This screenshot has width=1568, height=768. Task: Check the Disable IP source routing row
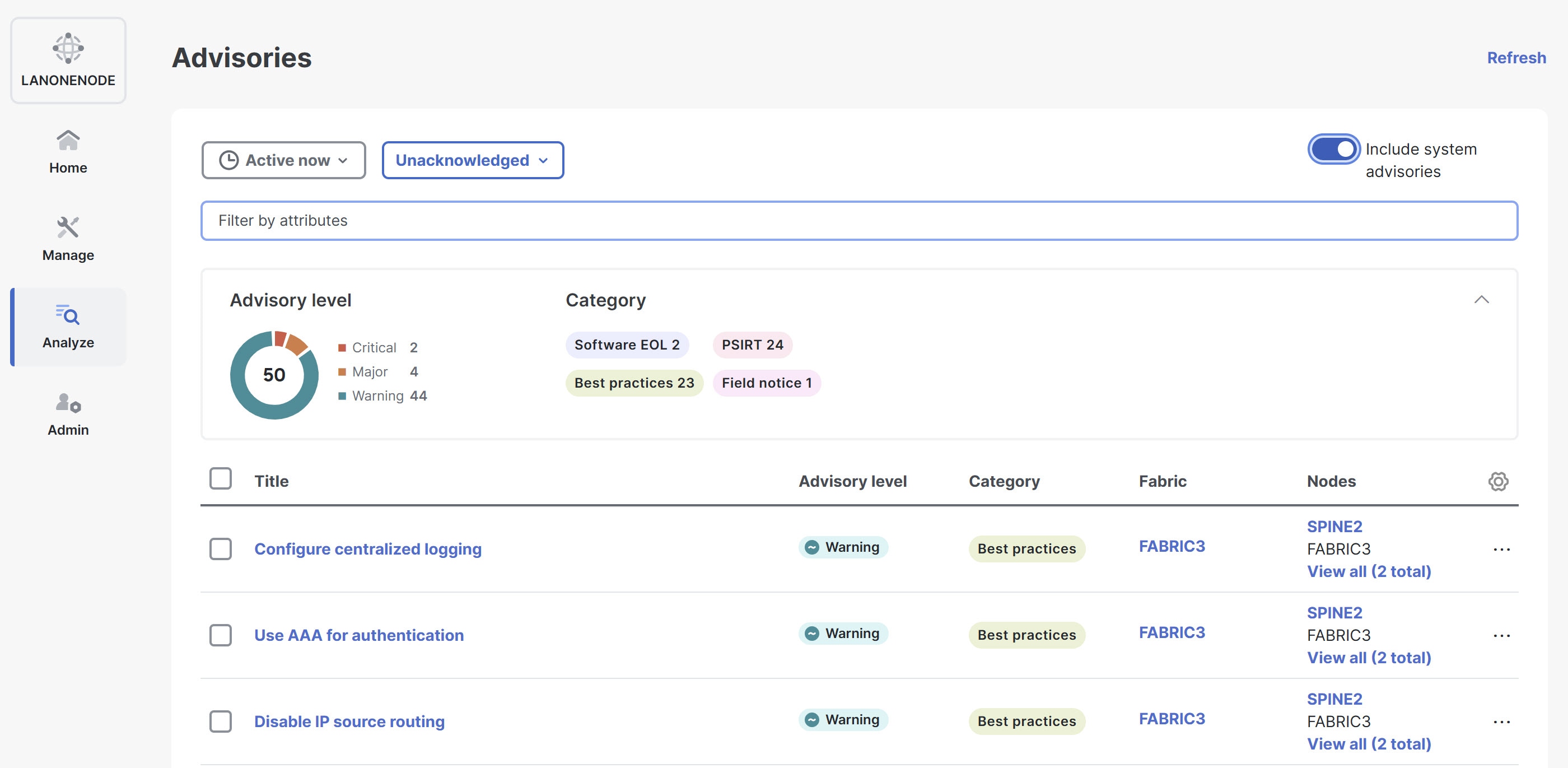220,722
